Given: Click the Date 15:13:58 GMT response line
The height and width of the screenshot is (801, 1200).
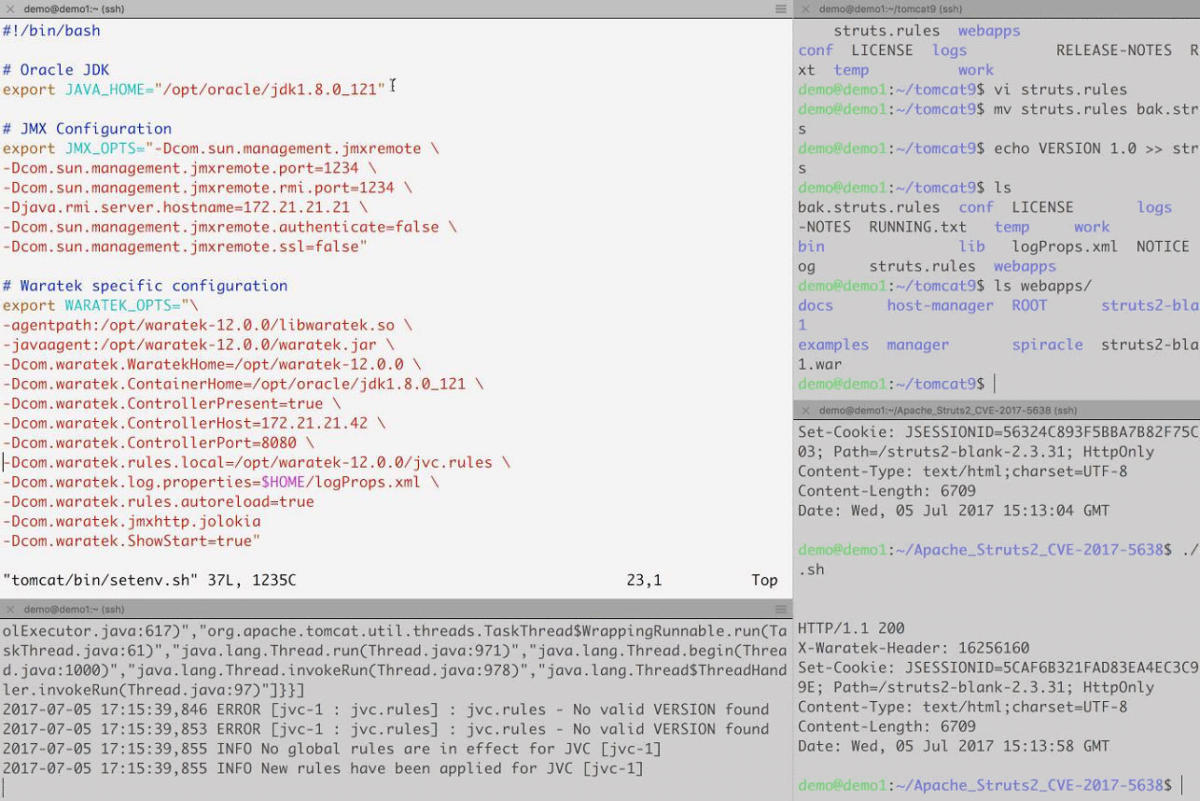Looking at the screenshot, I should tap(953, 747).
